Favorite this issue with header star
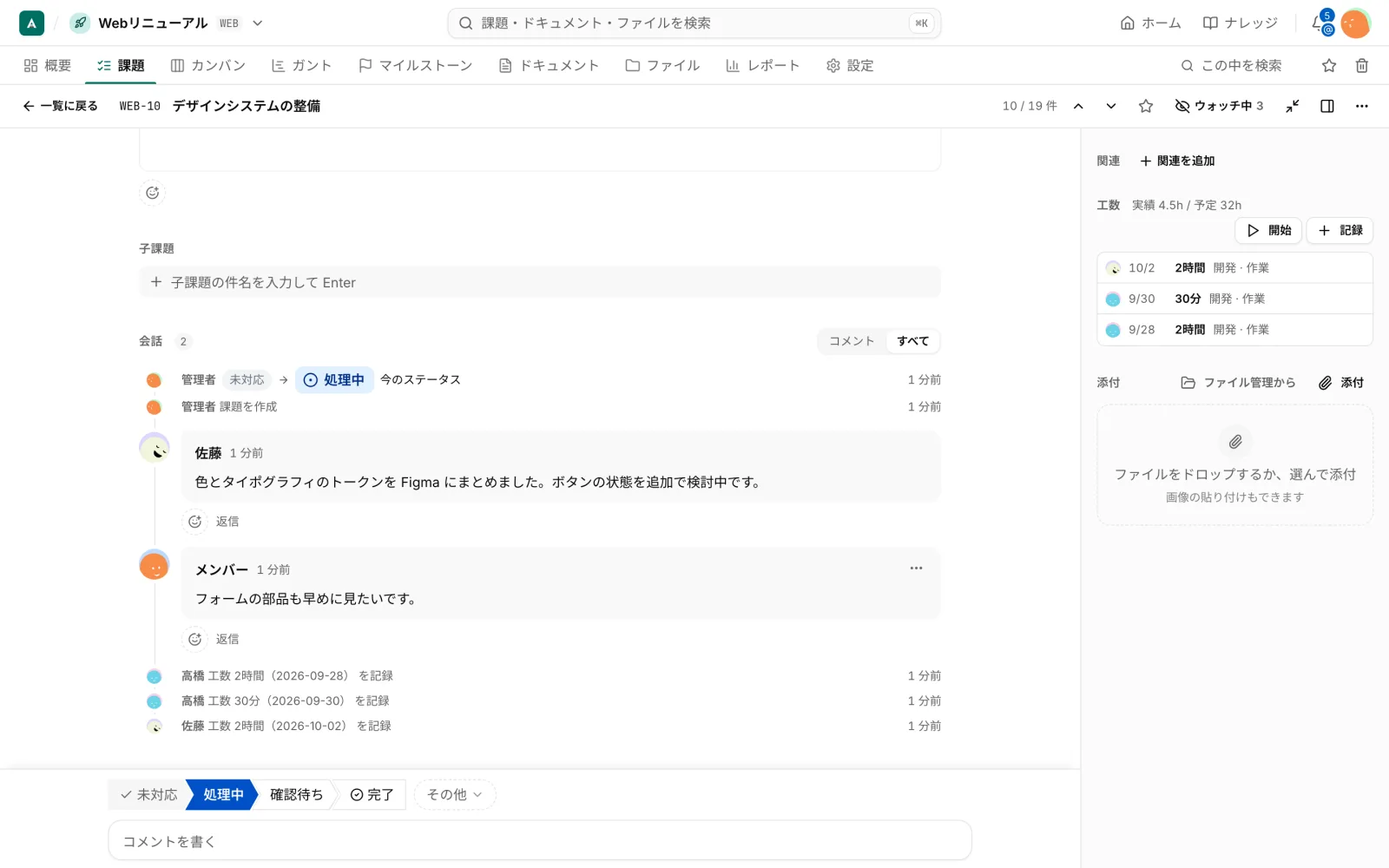The image size is (1389, 868). pos(1146,106)
